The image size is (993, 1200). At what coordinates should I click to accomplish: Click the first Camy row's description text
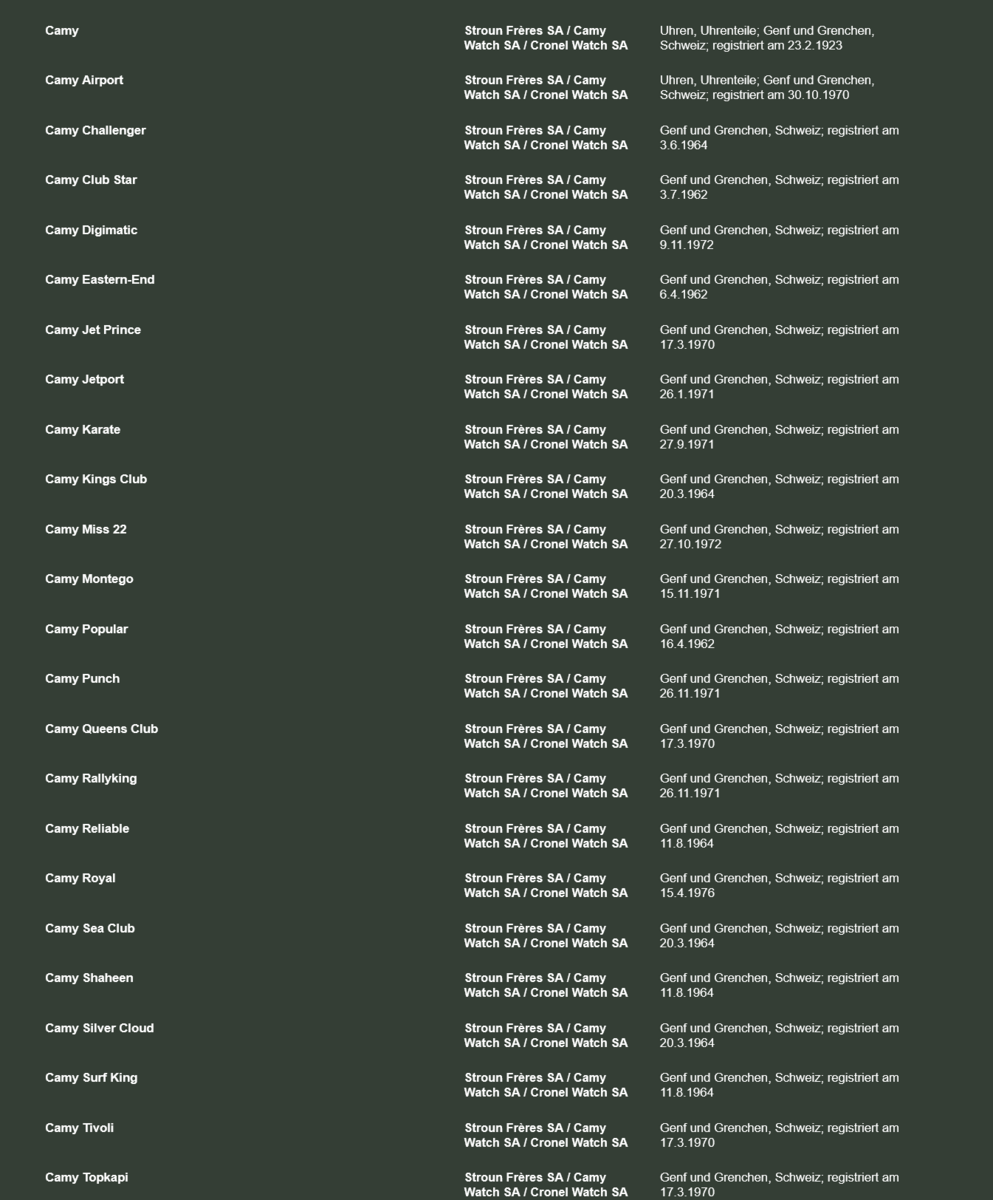[766, 38]
